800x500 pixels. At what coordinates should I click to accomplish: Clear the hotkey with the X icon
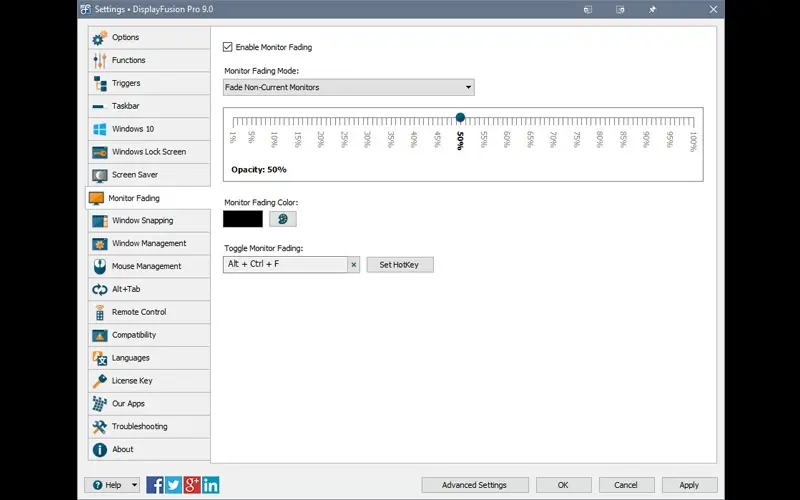pos(353,265)
